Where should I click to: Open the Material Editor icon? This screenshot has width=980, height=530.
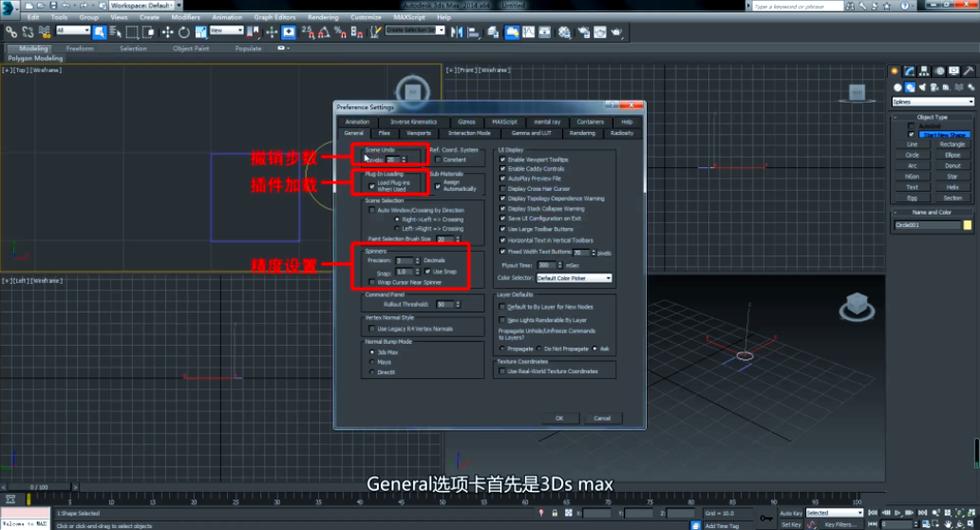564,32
